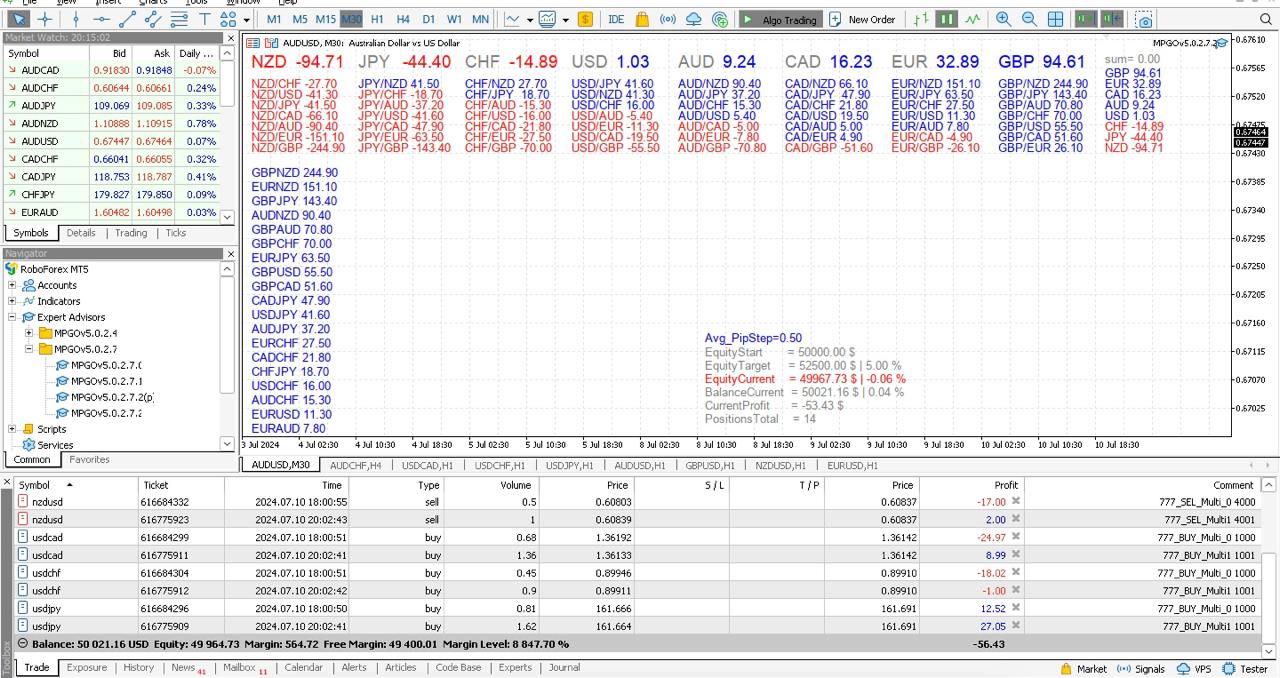Collapse the MPGOv5.0.2.7 folder
1280x678 pixels.
click(29, 349)
